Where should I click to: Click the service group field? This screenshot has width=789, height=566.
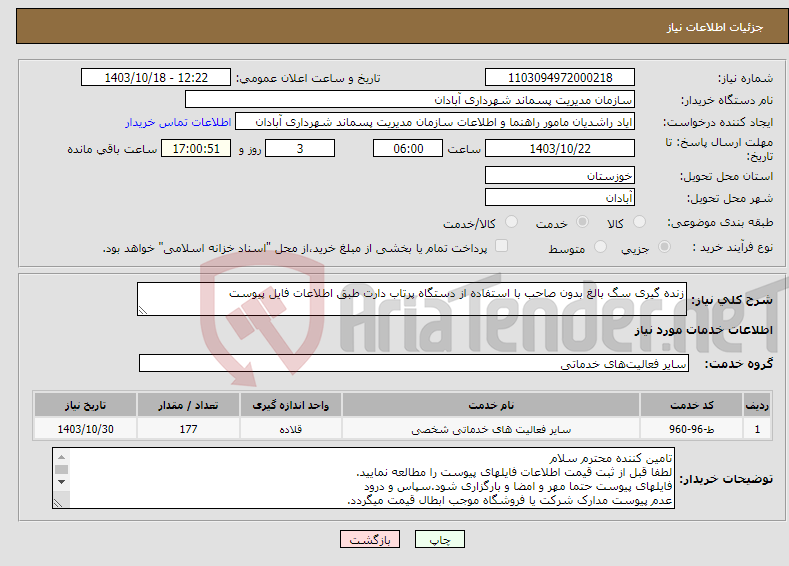pyautogui.click(x=414, y=363)
